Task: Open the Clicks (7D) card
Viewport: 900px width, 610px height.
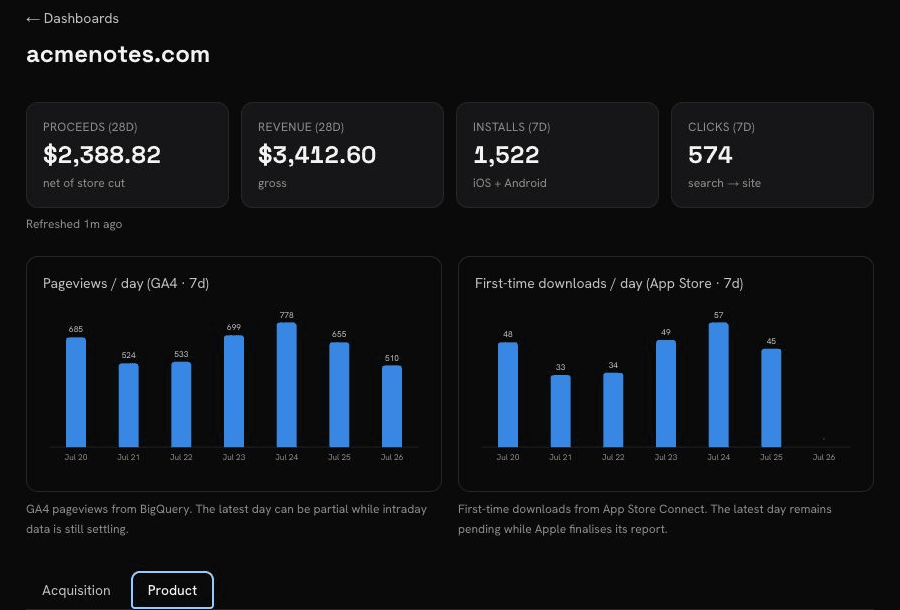Action: (x=772, y=155)
